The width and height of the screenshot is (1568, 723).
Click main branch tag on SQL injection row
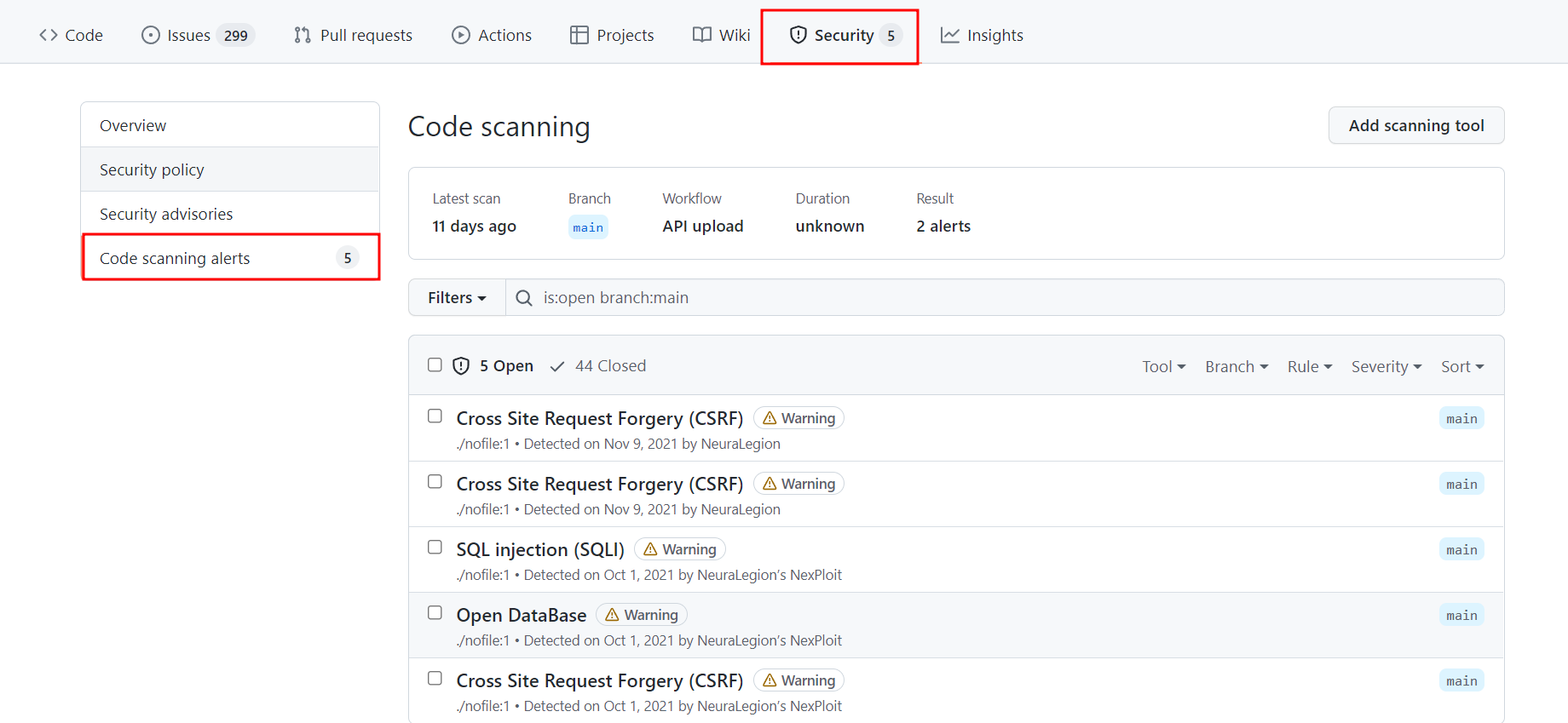(x=1461, y=549)
